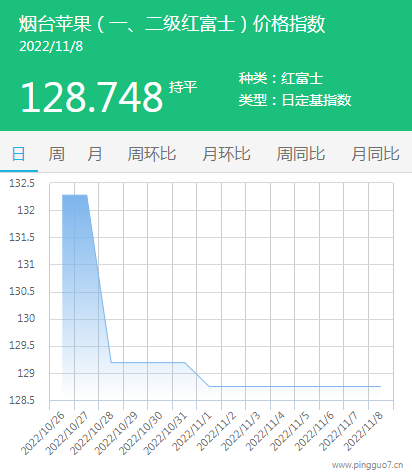
Task: Click the 2022/10/26 x-axis date label
Action: [x=43, y=433]
